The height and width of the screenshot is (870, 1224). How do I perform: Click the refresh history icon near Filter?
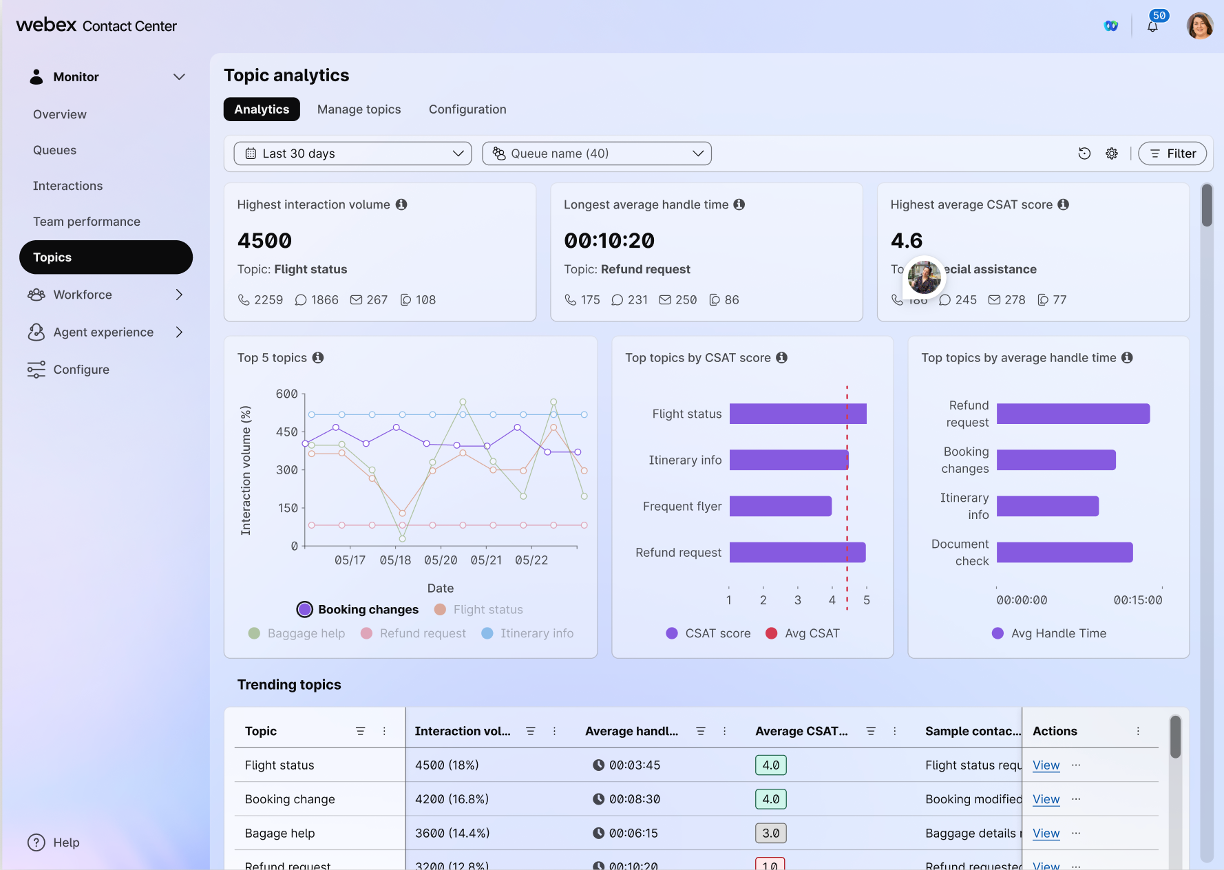pyautogui.click(x=1084, y=154)
